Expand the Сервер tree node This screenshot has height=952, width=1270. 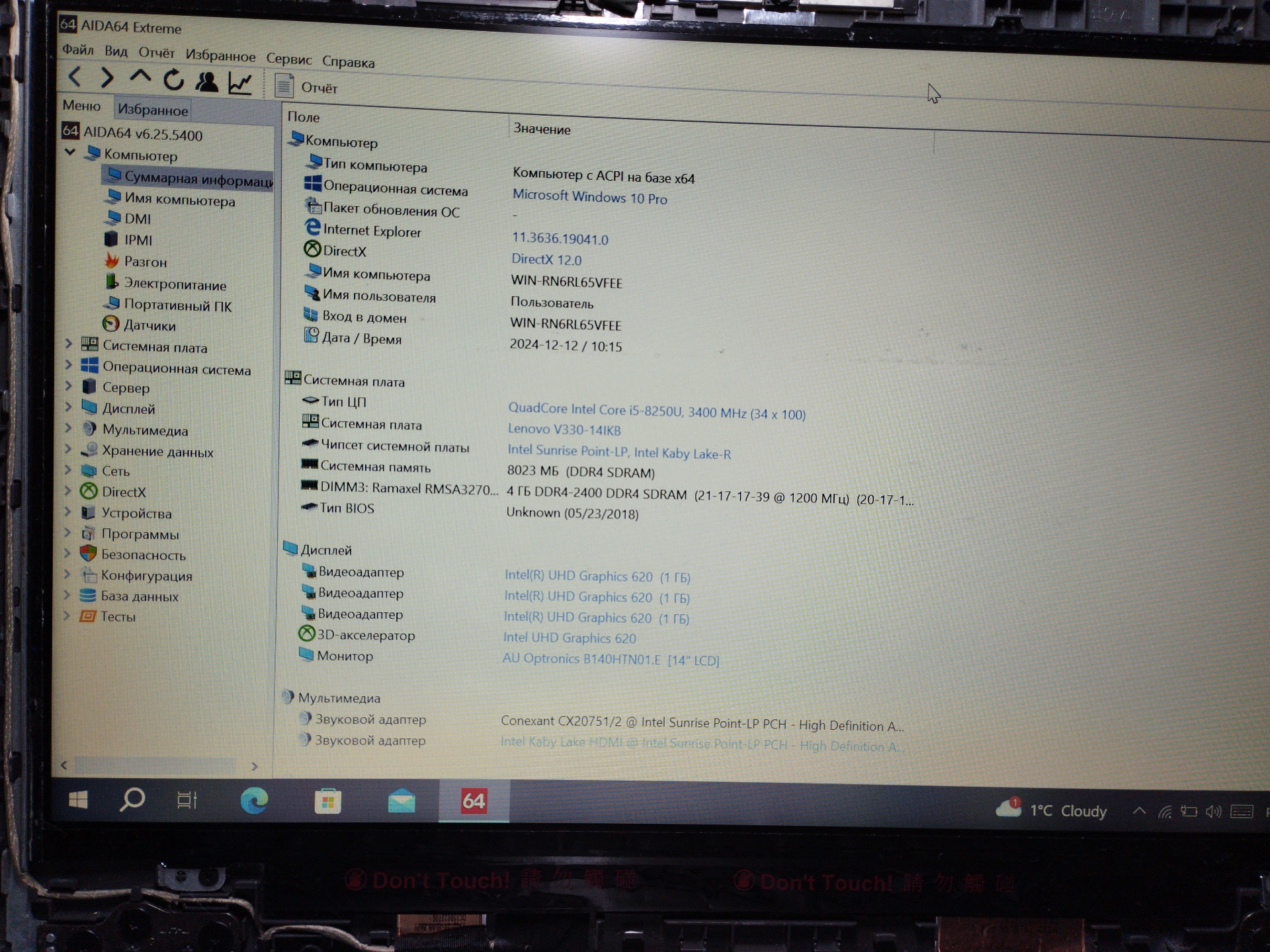68,385
